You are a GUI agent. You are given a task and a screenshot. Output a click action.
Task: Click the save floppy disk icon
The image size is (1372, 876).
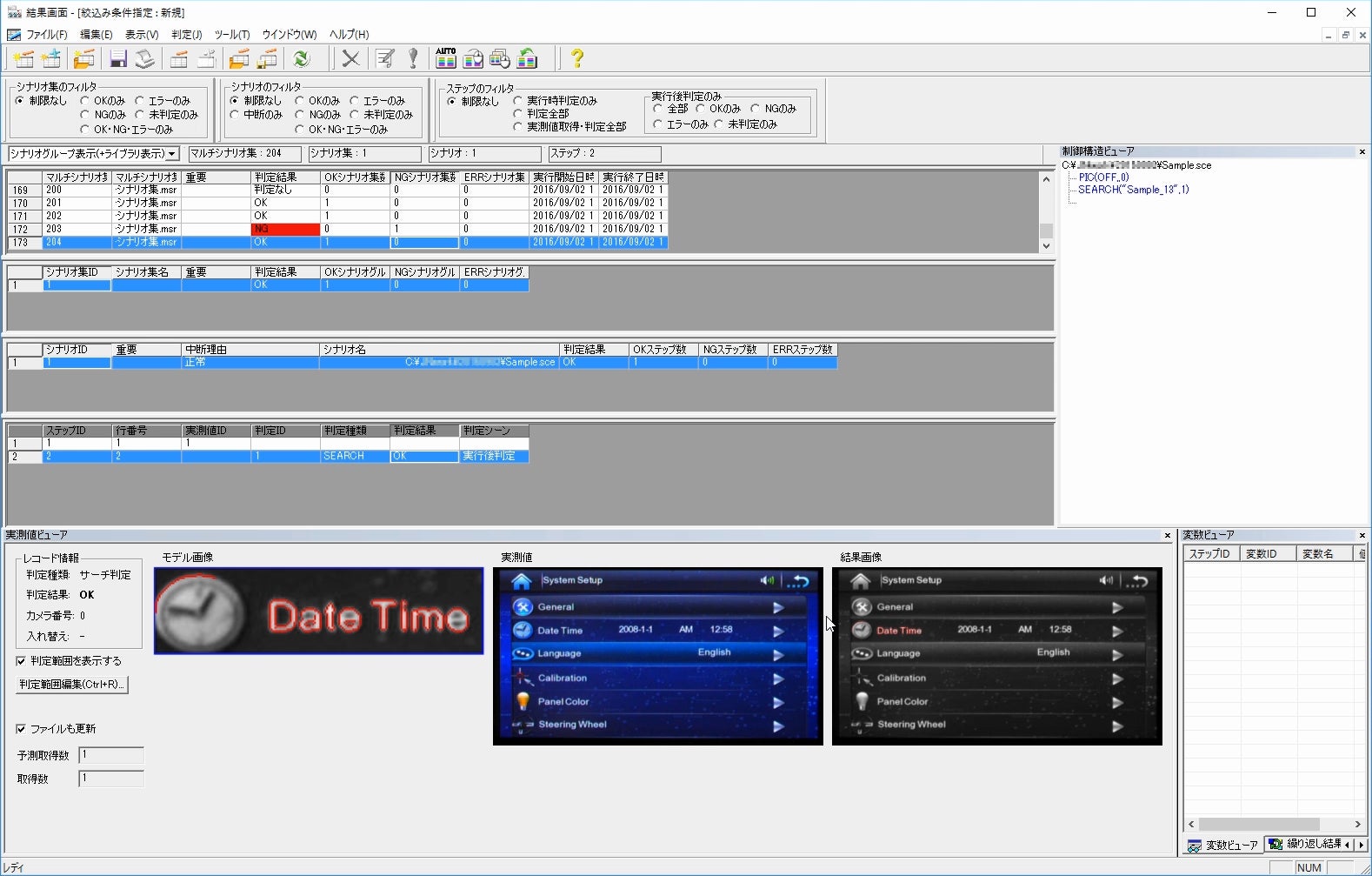coord(118,58)
